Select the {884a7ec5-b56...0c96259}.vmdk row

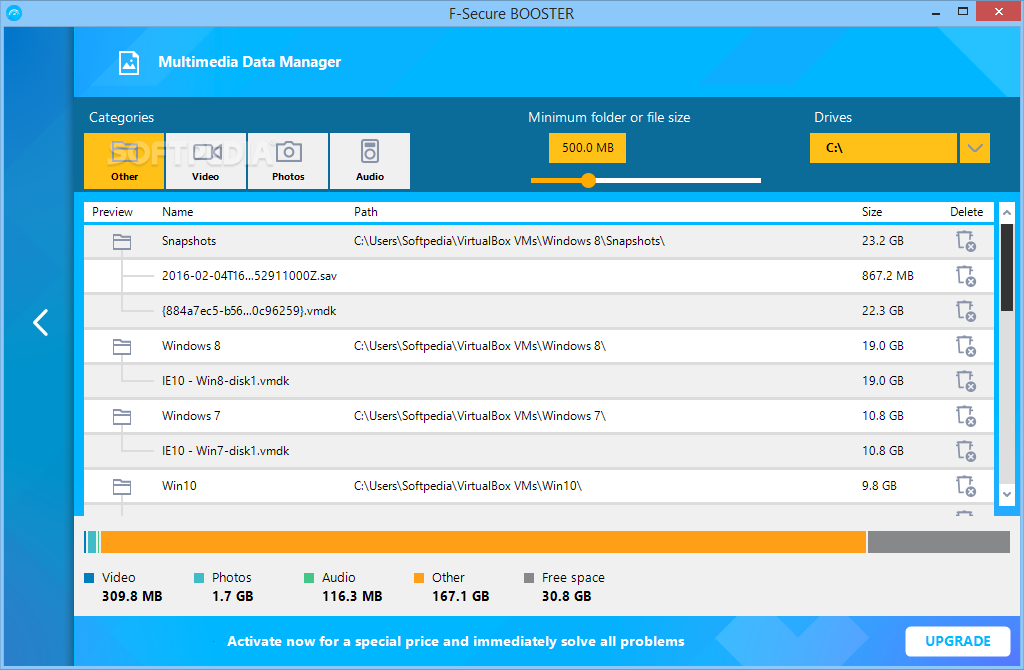(539, 311)
